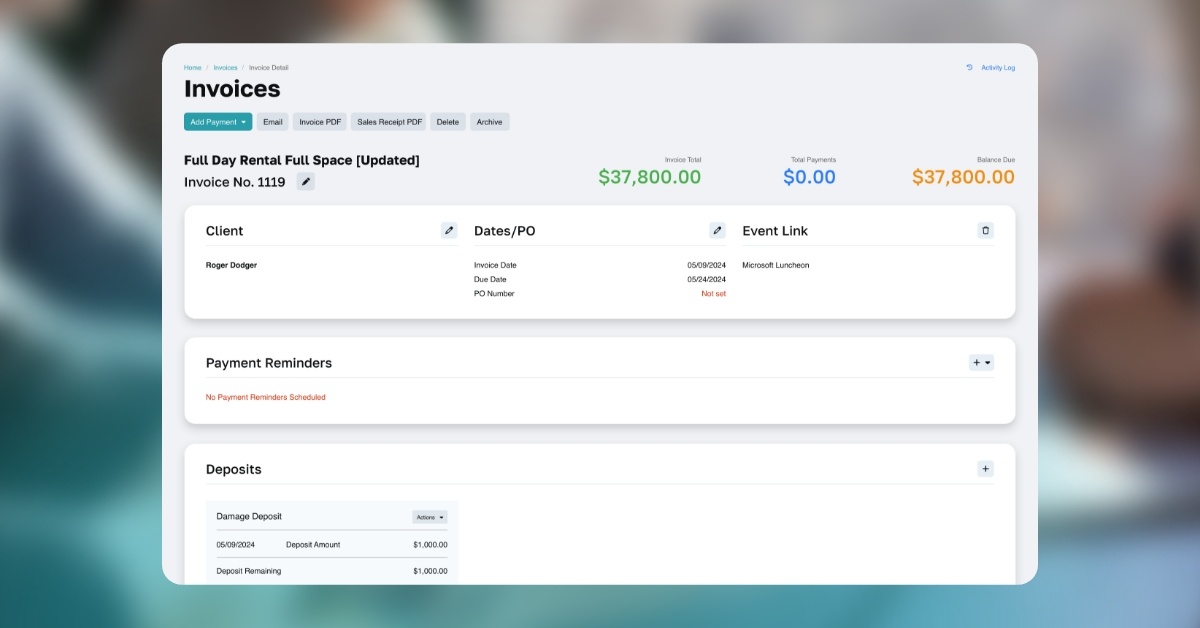This screenshot has width=1200, height=628.
Task: Click the PO Number 'Not set' value
Action: [714, 294]
